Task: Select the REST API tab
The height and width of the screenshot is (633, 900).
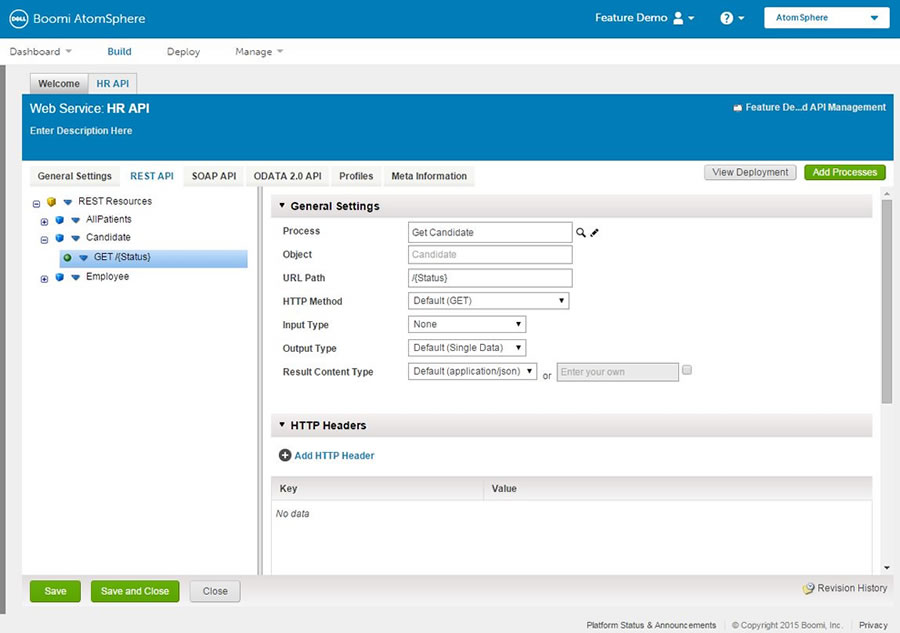Action: click(152, 176)
